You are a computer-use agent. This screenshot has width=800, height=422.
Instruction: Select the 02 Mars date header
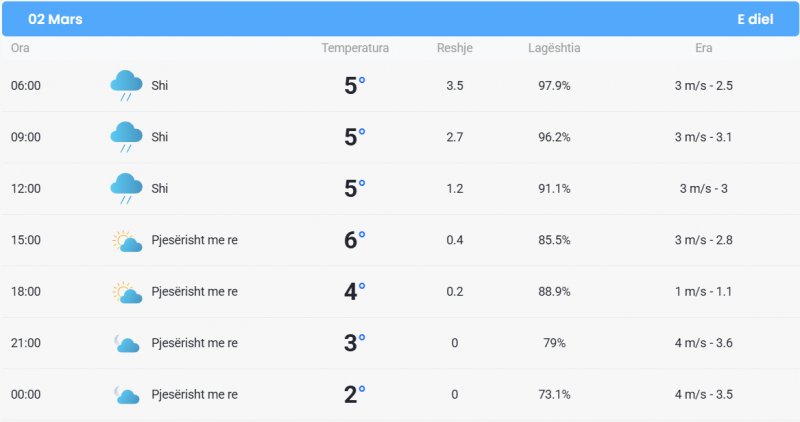tap(55, 19)
